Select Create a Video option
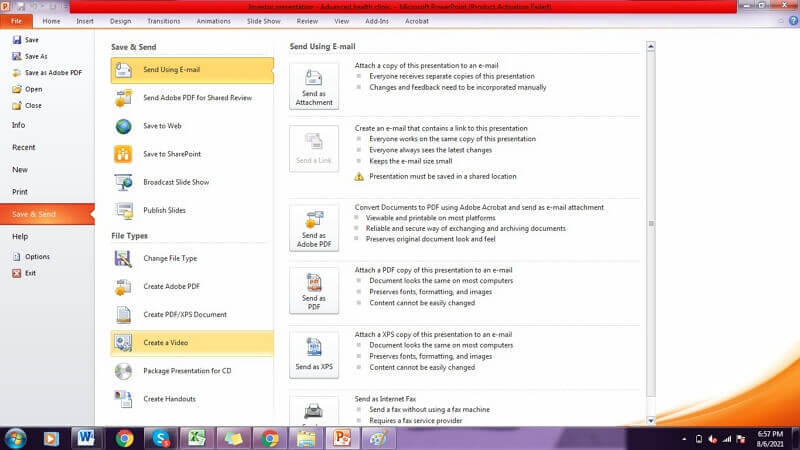The height and width of the screenshot is (450, 800). 192,343
